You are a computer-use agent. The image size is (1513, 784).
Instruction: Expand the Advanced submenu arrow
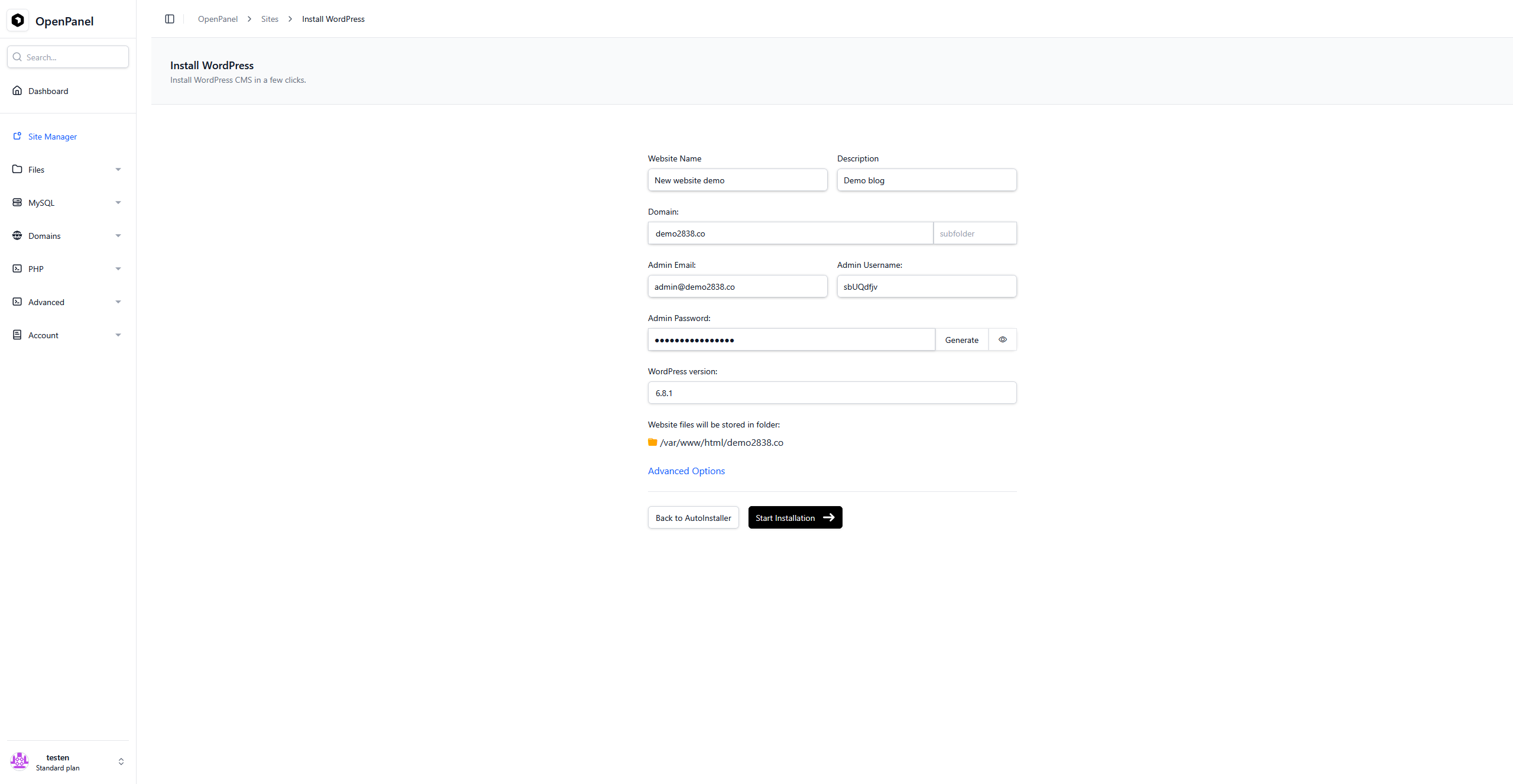[118, 302]
